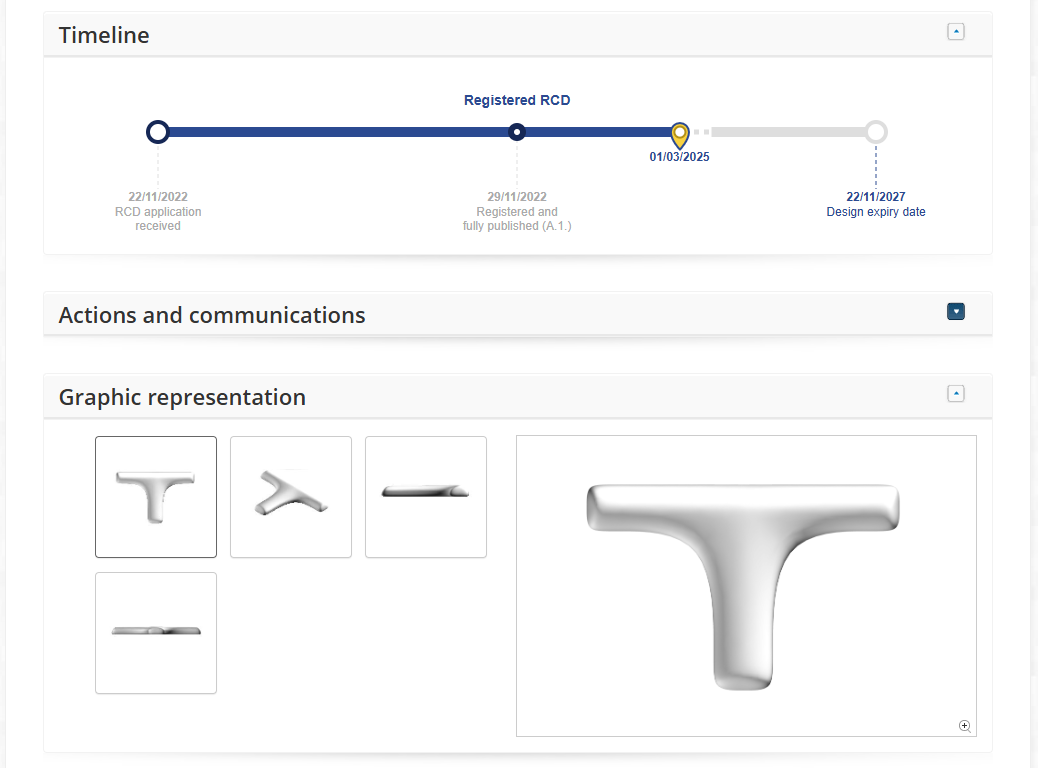Viewport: 1038px width, 768px height.
Task: Click the 22/11/2027 expiry date
Action: tap(876, 197)
